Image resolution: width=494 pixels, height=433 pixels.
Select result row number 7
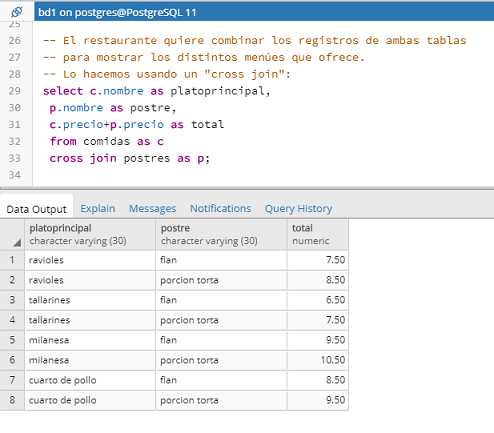[12, 380]
